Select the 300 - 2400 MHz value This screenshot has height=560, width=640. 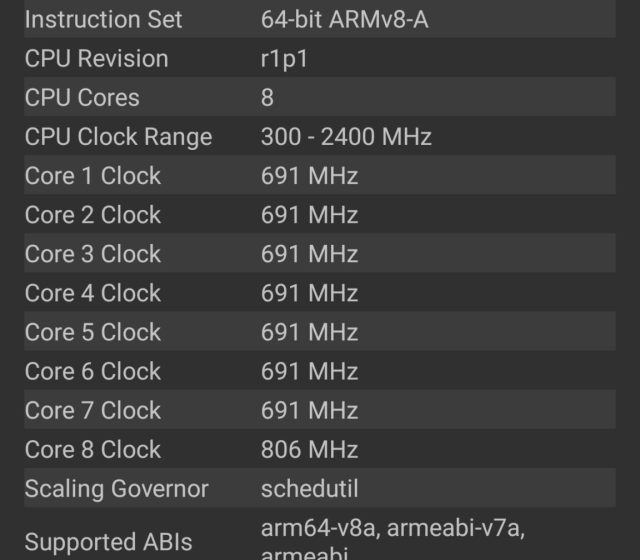point(346,136)
